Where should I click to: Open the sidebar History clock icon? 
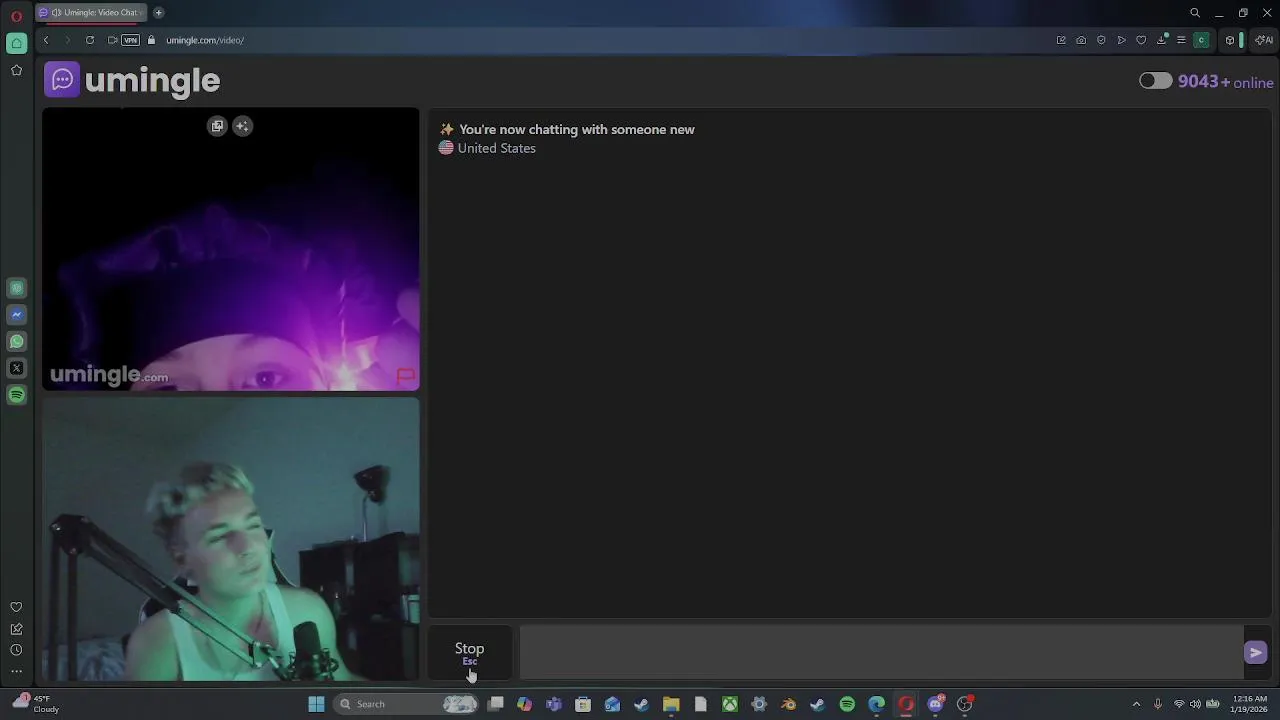(x=16, y=650)
